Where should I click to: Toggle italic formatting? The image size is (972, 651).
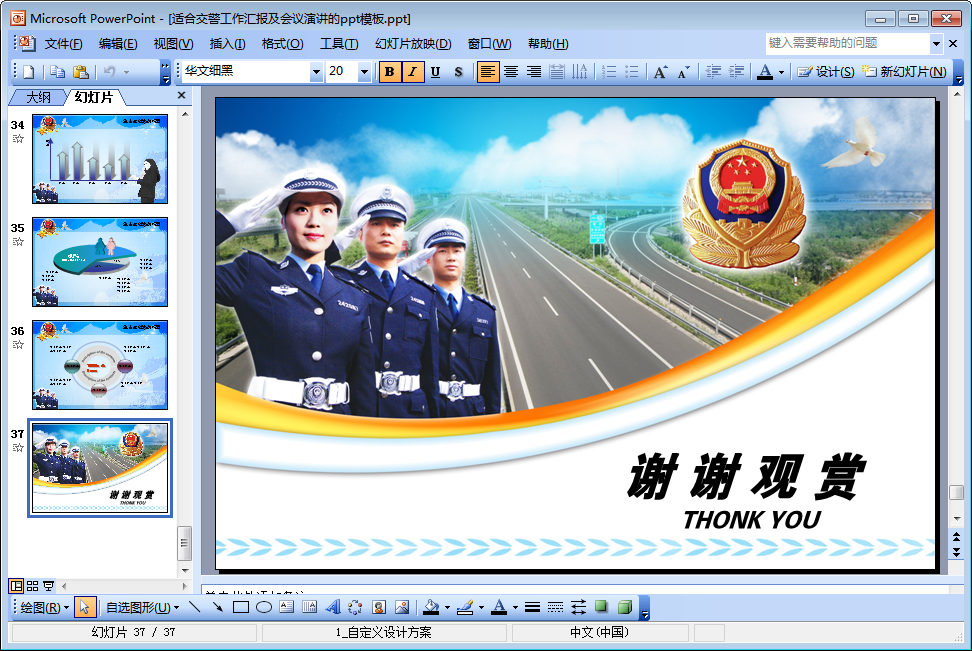coord(412,72)
